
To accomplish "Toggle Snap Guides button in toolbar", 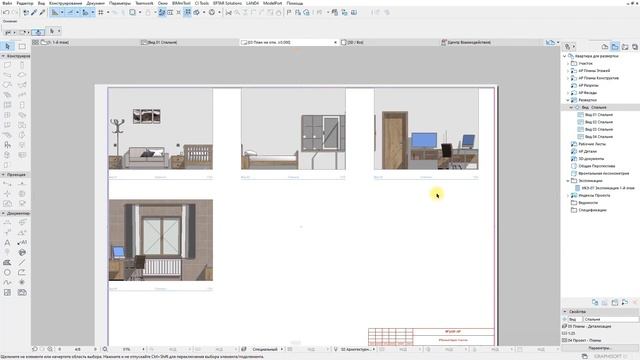I will (70, 13).
